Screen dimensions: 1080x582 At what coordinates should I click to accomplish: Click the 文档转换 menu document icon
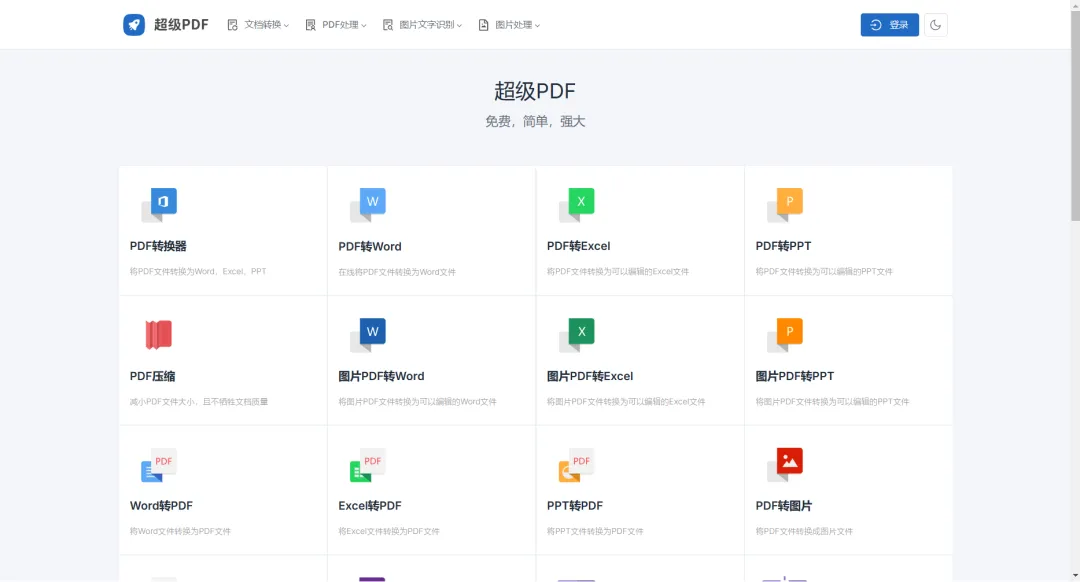click(x=233, y=25)
